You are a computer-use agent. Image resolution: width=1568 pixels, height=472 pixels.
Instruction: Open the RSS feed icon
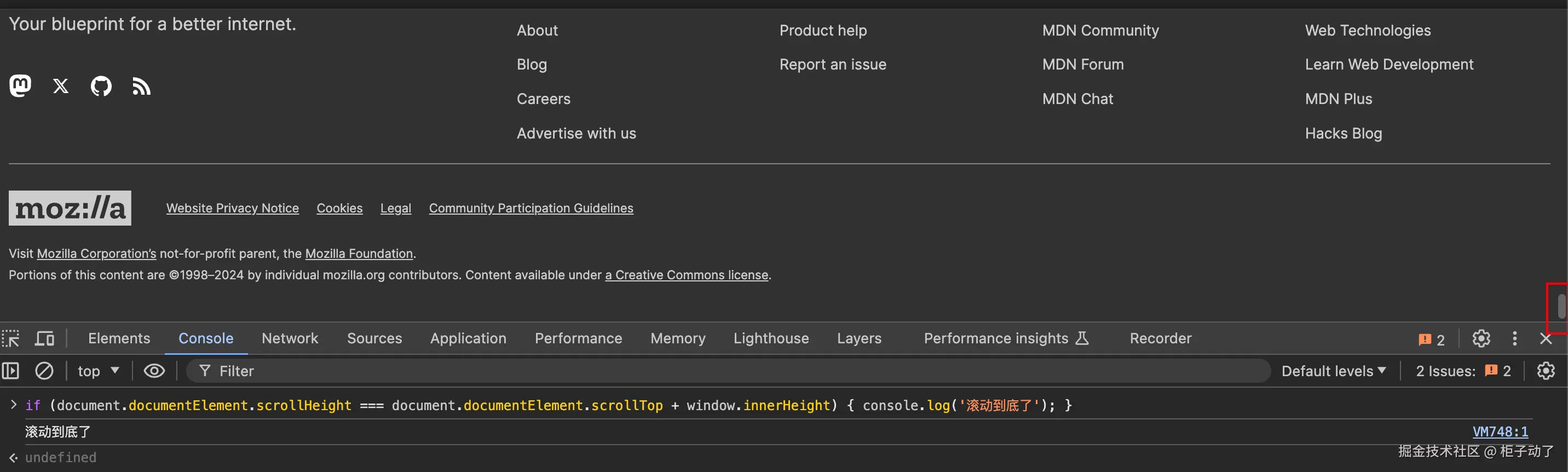pyautogui.click(x=141, y=87)
